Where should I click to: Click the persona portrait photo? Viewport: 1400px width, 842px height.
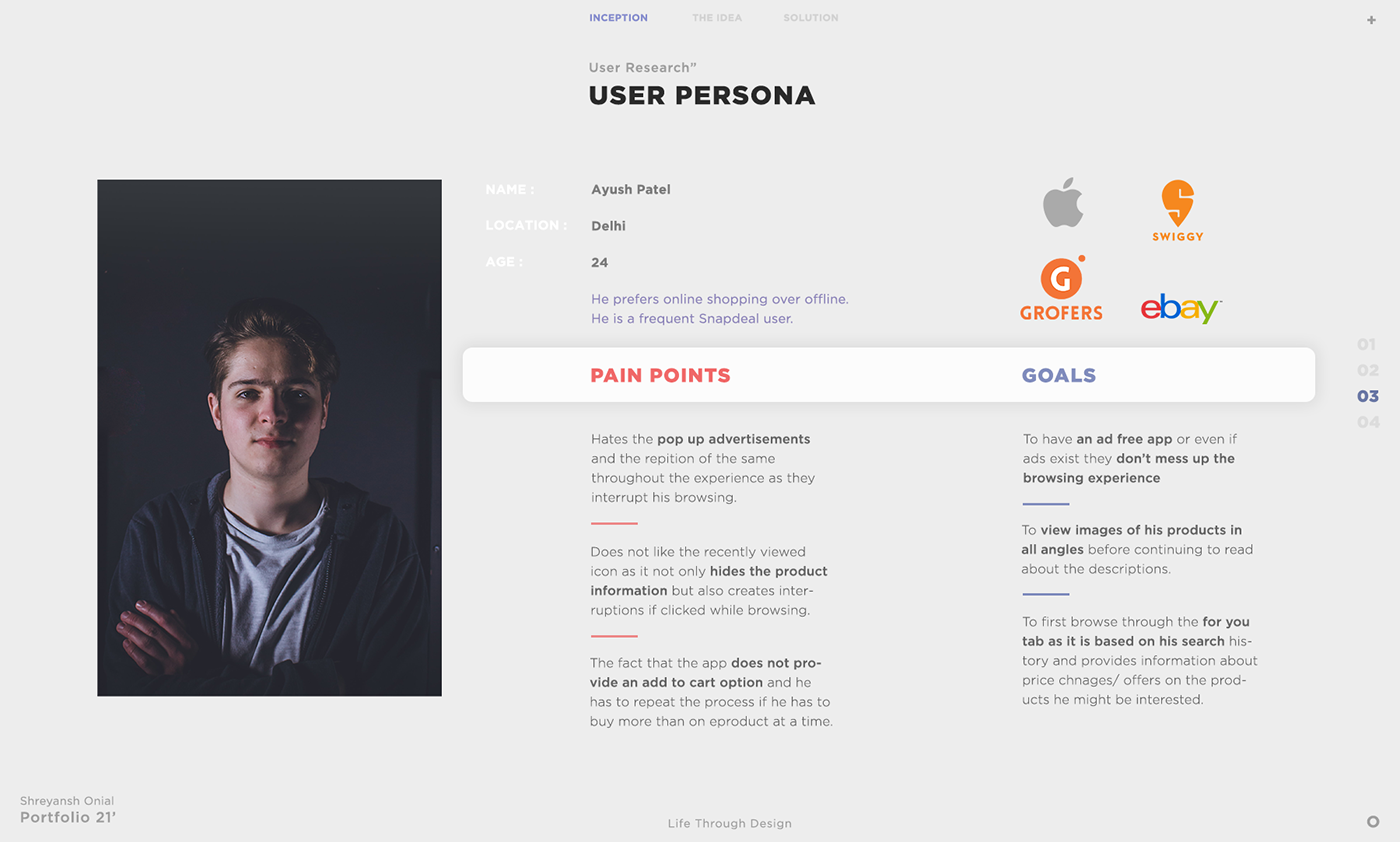pyautogui.click(x=269, y=438)
